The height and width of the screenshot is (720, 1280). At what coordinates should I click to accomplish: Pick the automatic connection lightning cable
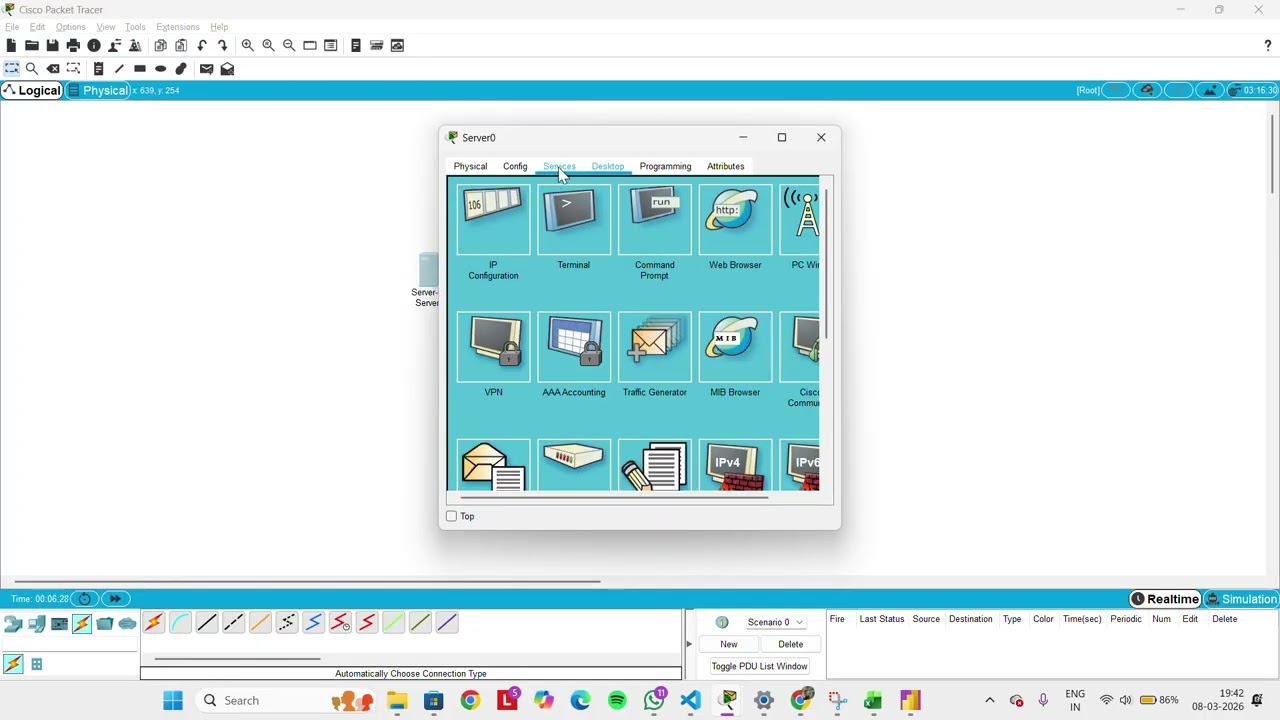pos(153,623)
